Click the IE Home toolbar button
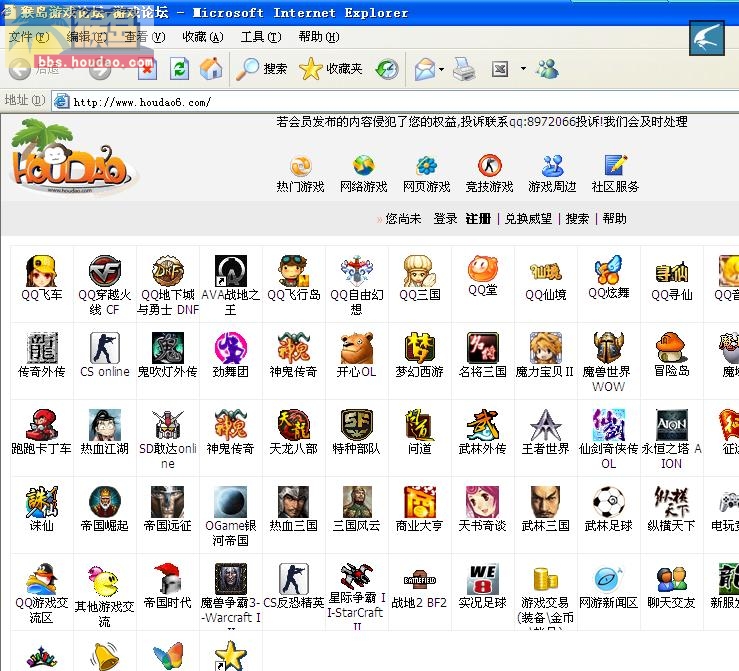Image resolution: width=739 pixels, height=671 pixels. pyautogui.click(x=211, y=69)
